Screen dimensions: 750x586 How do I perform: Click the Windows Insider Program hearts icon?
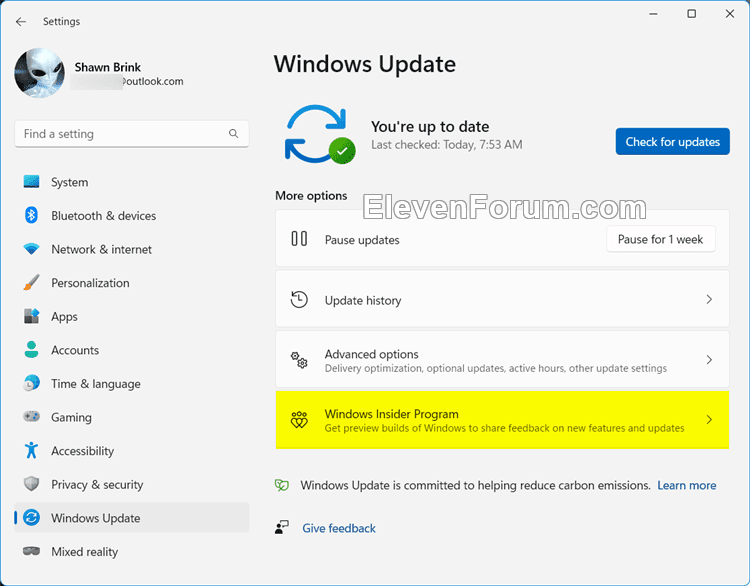(299, 420)
